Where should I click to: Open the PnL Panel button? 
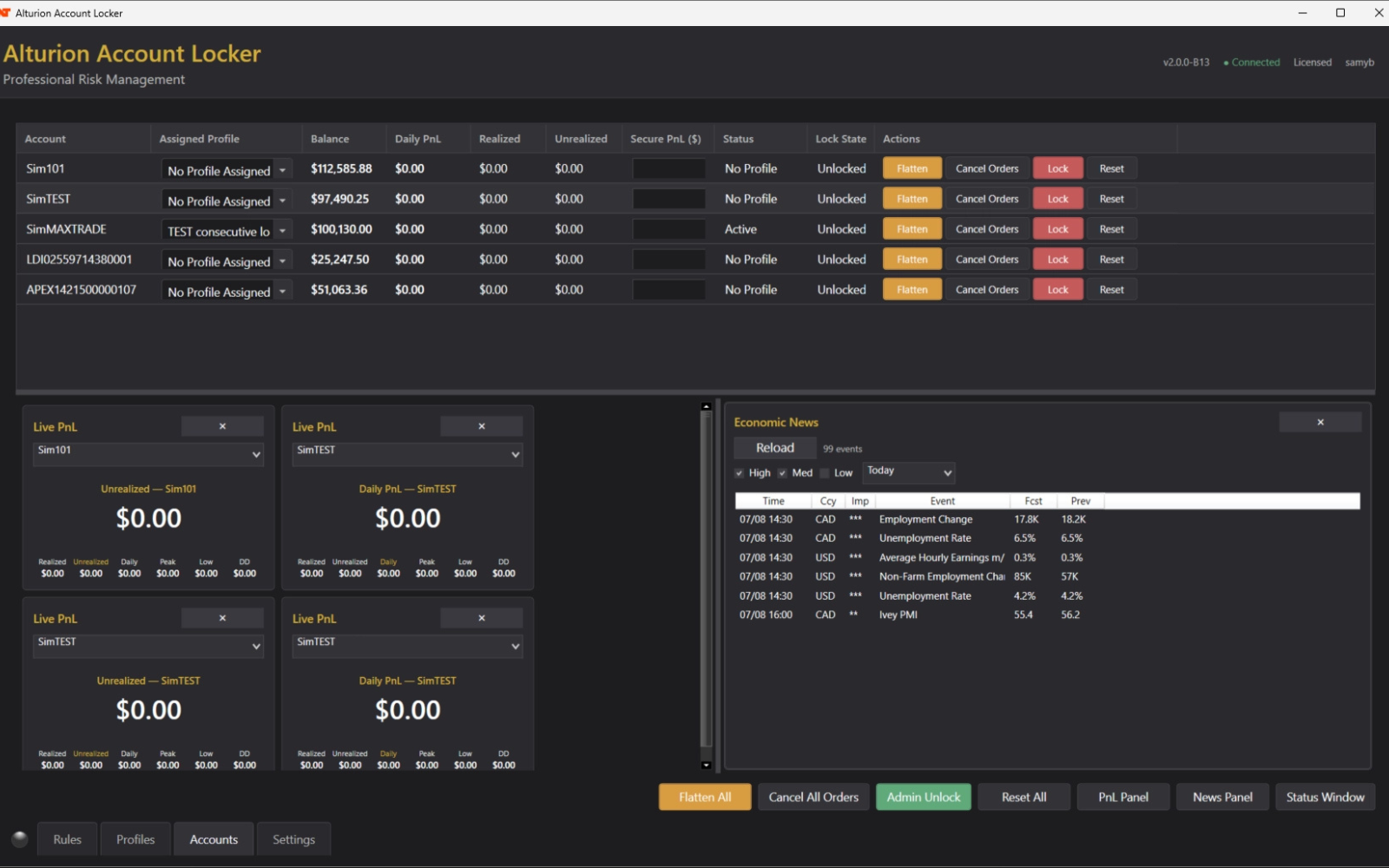(1122, 797)
